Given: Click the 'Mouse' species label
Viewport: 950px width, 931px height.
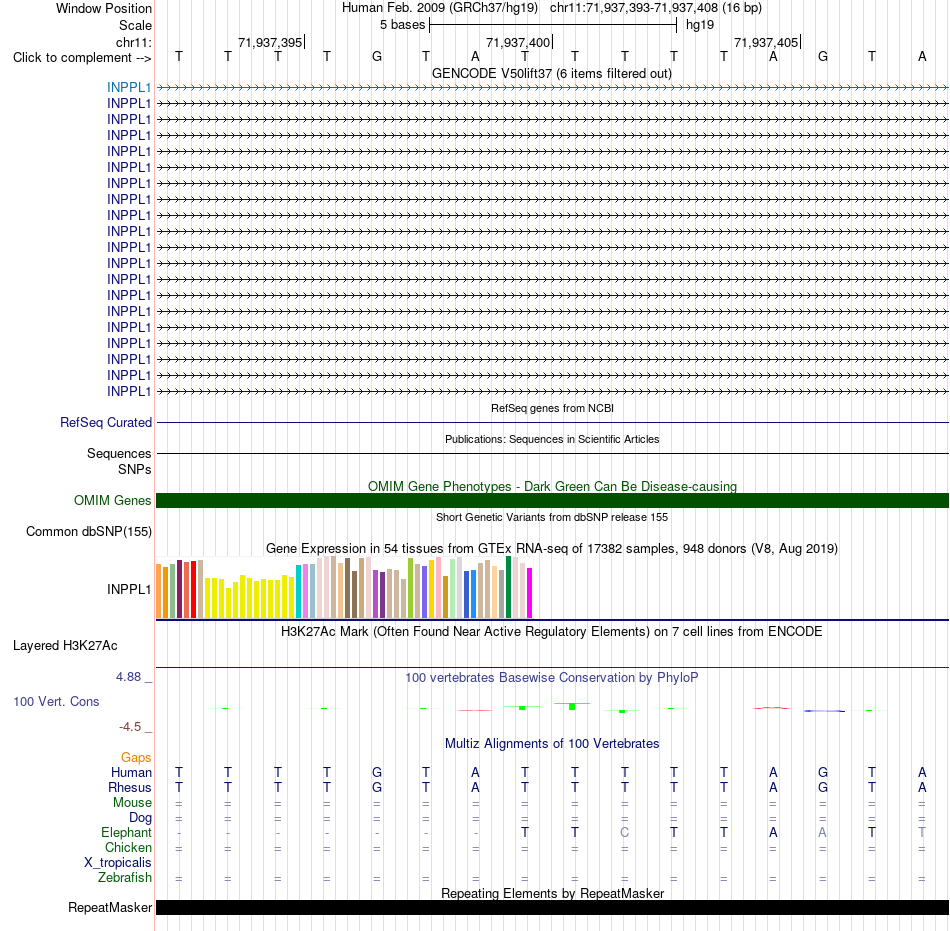Looking at the screenshot, I should pyautogui.click(x=132, y=802).
